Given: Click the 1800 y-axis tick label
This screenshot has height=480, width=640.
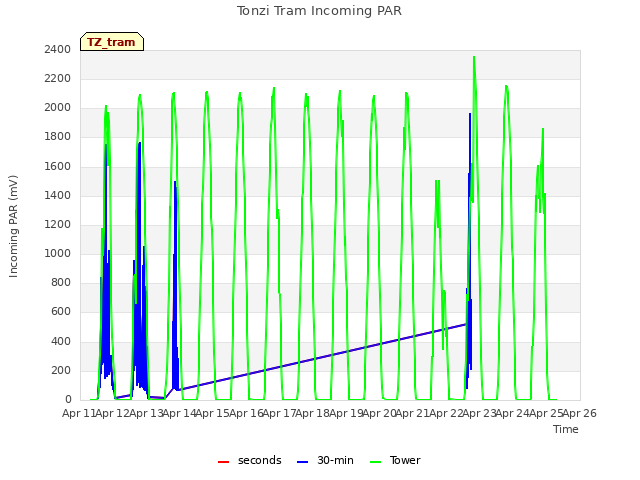Looking at the screenshot, I should coord(58,137).
